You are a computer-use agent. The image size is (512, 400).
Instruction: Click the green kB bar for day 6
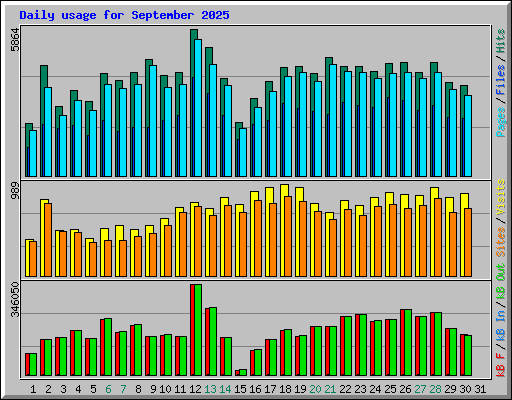click(108, 347)
